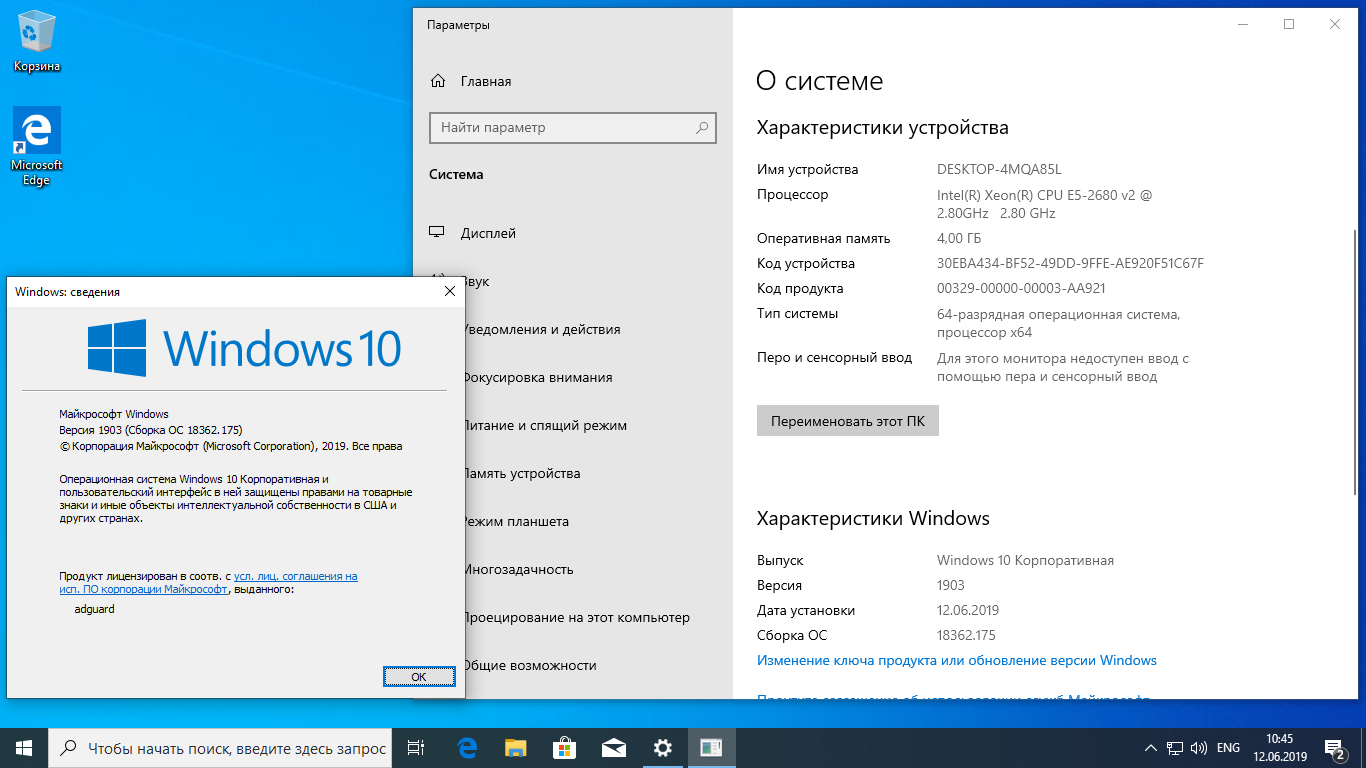This screenshot has height=768, width=1366.
Task: Select 'Проецирование на этот компьютер' in sidebar
Action: coord(576,617)
